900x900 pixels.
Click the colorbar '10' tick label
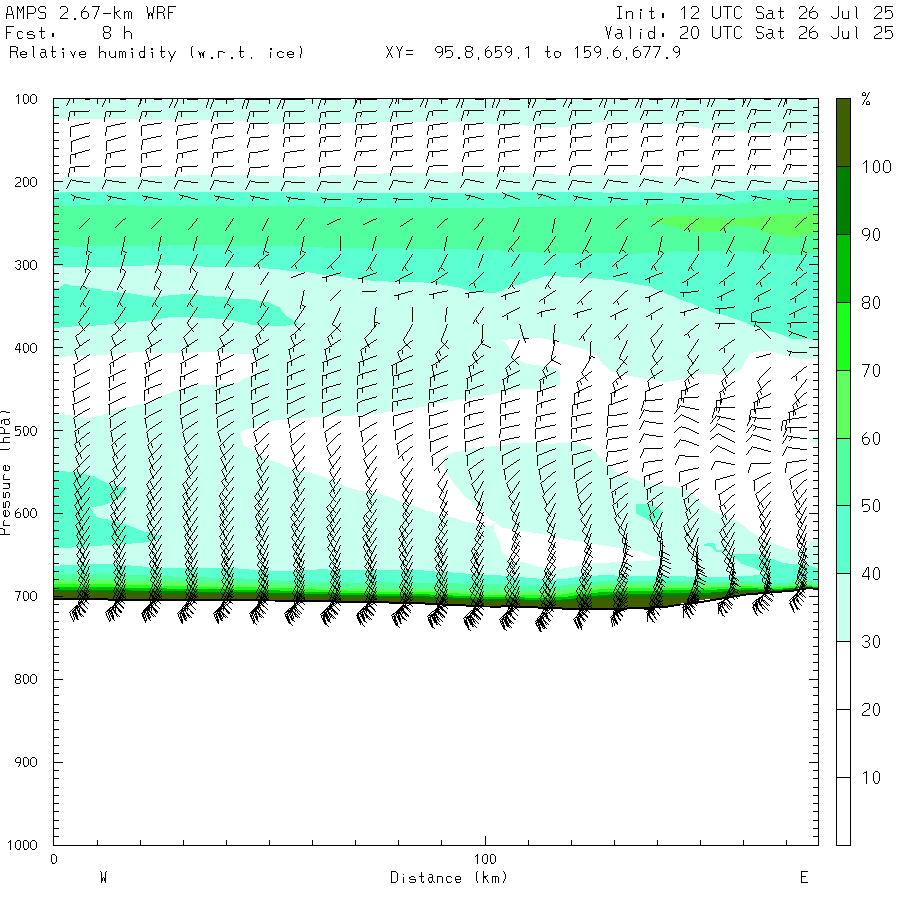(x=871, y=778)
